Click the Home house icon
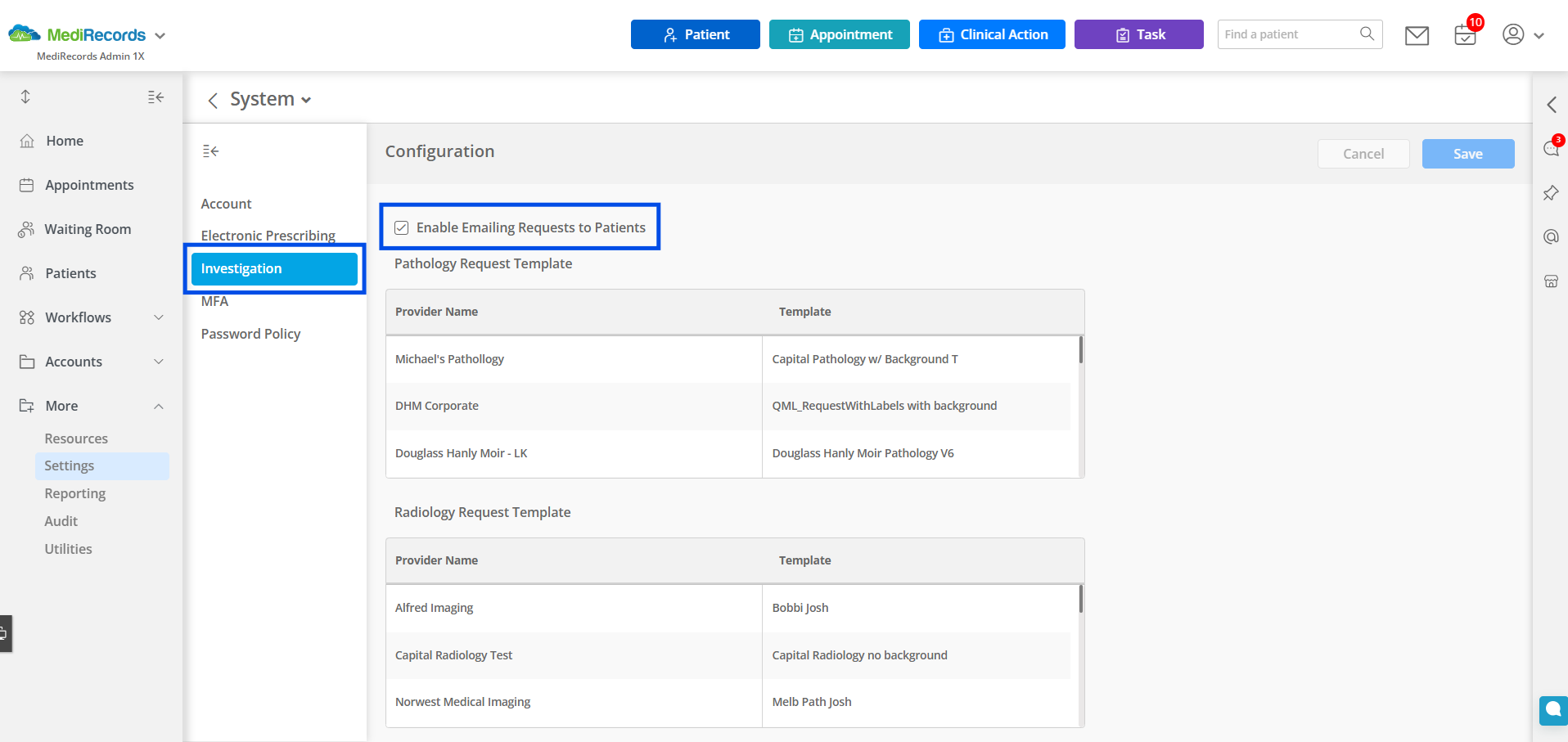The width and height of the screenshot is (1568, 742). point(27,141)
